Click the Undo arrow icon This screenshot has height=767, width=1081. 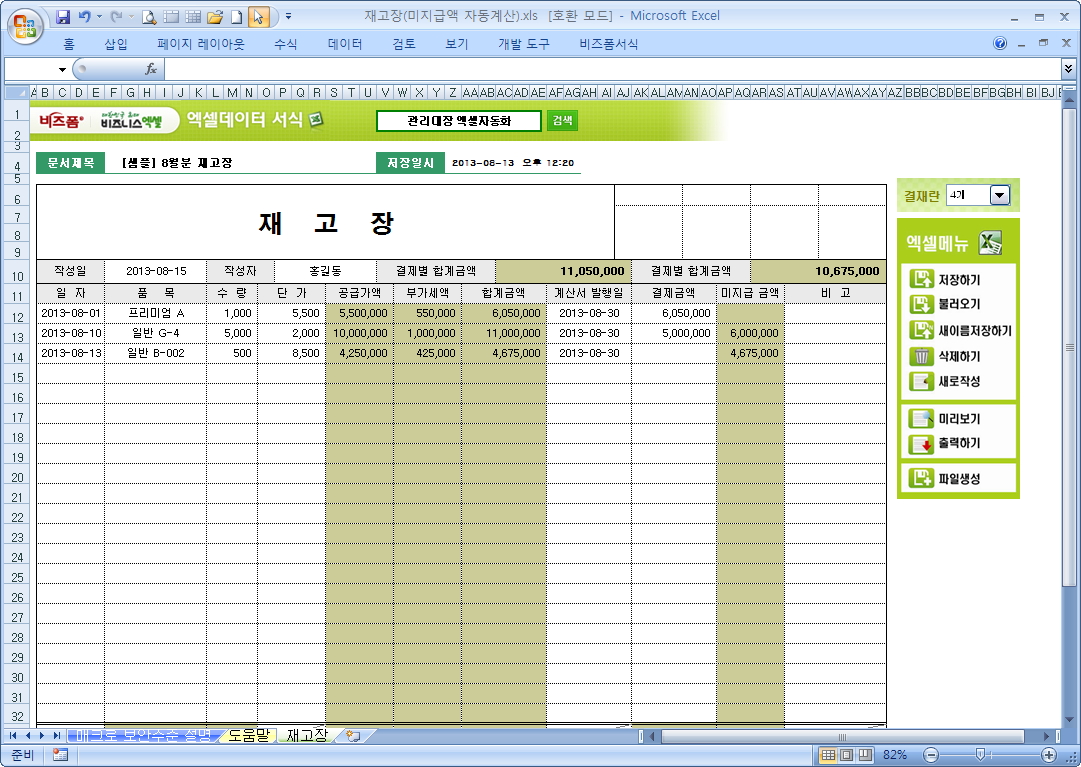click(84, 17)
